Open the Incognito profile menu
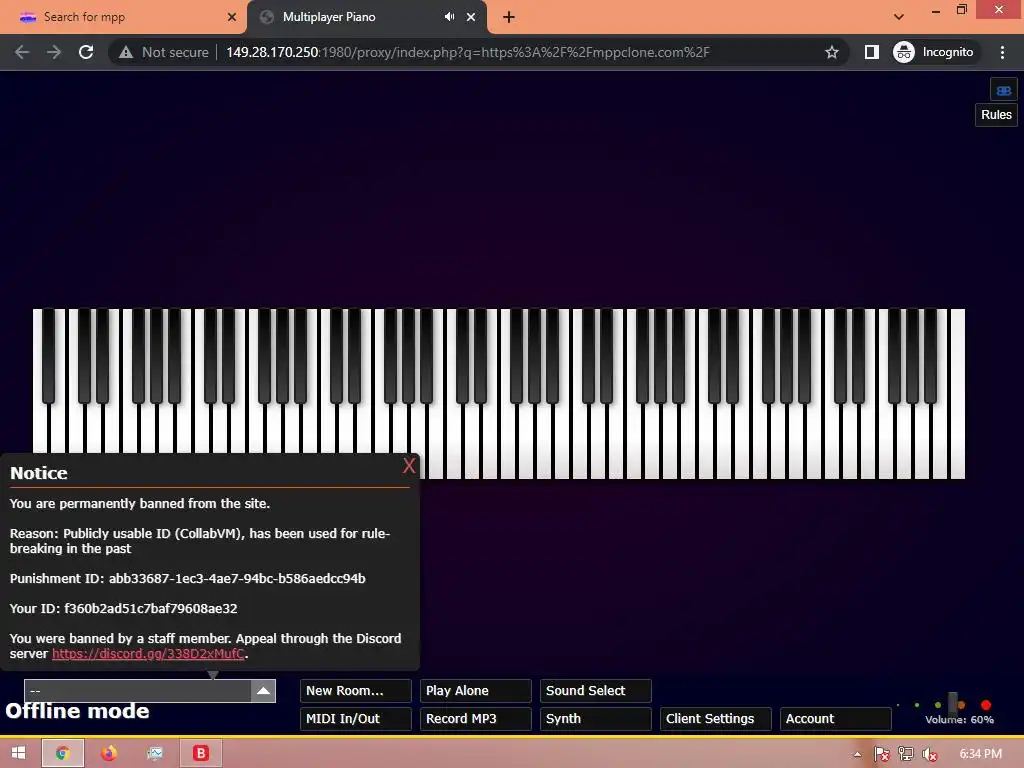1024x768 pixels. click(x=934, y=52)
